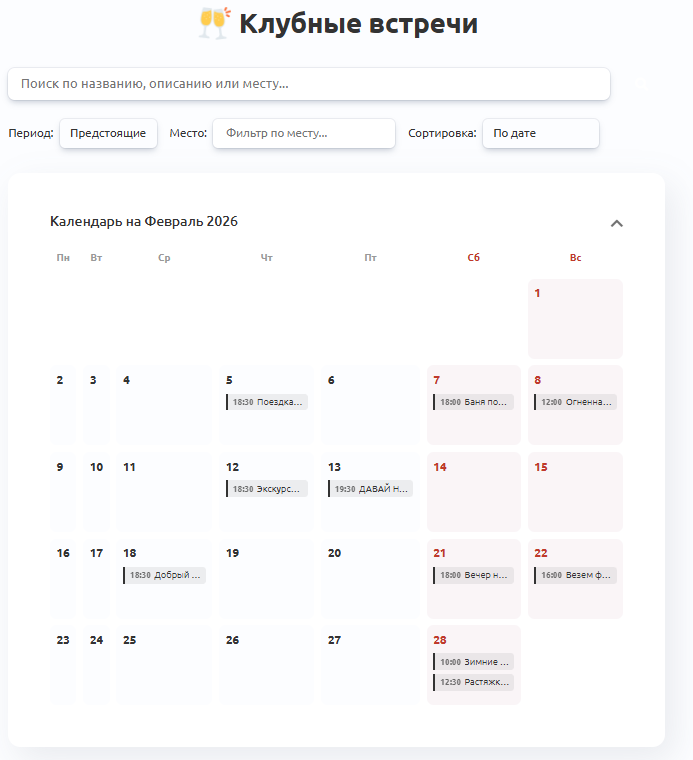This screenshot has height=760, width=693.
Task: Open the 12:00 Огненна event on February 8
Action: point(575,402)
